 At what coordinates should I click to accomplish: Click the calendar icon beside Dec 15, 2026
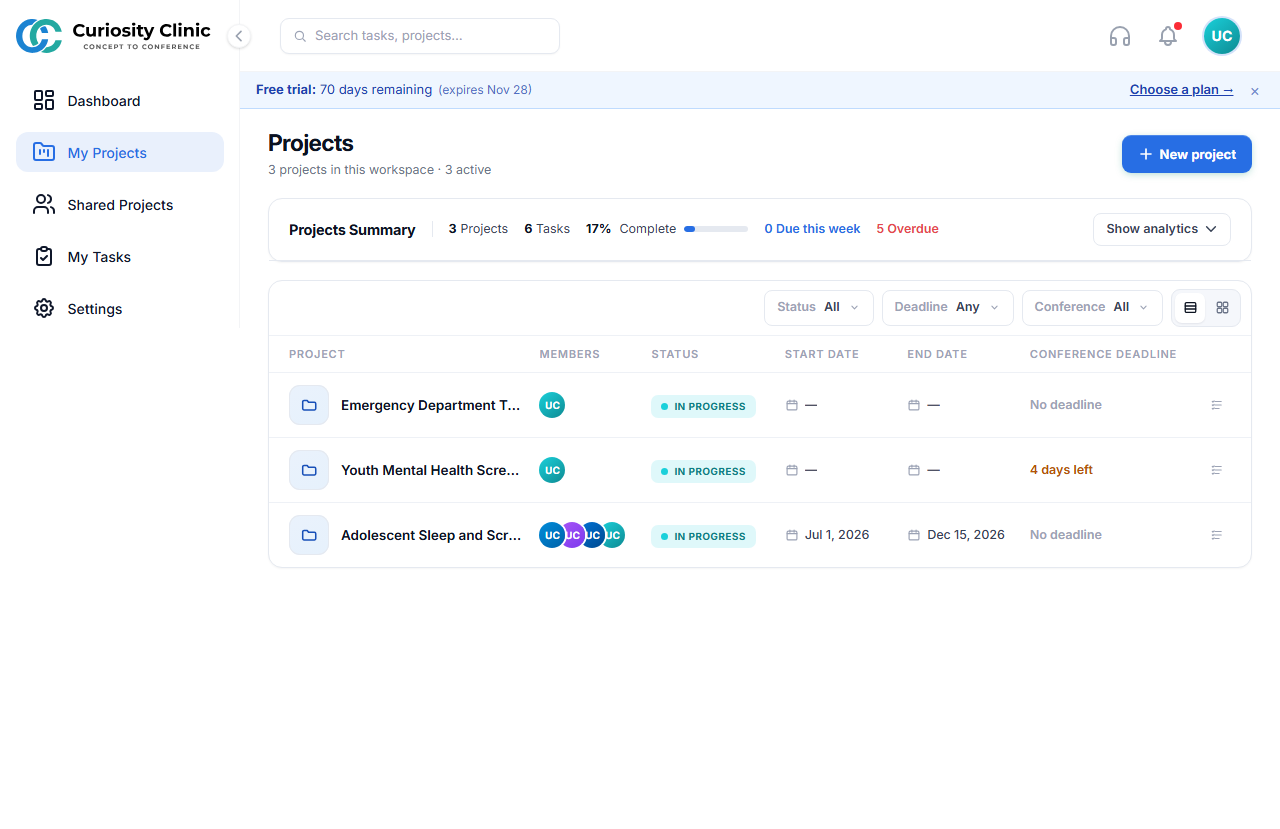pyautogui.click(x=914, y=535)
